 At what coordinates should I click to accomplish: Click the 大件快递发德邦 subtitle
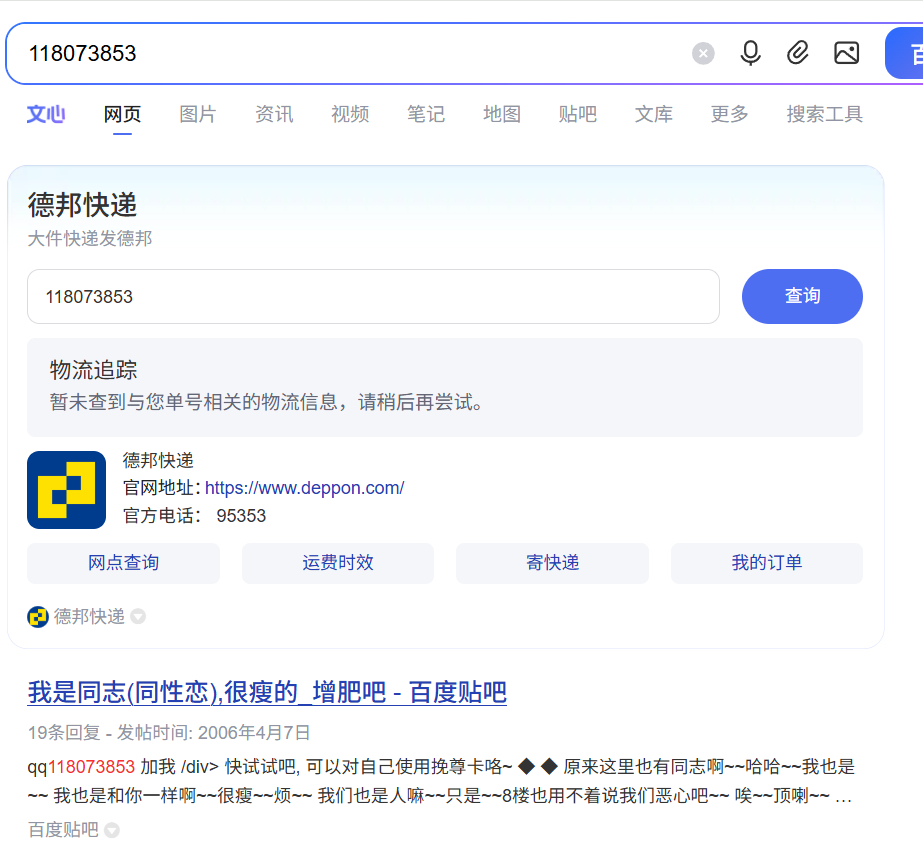[90, 238]
